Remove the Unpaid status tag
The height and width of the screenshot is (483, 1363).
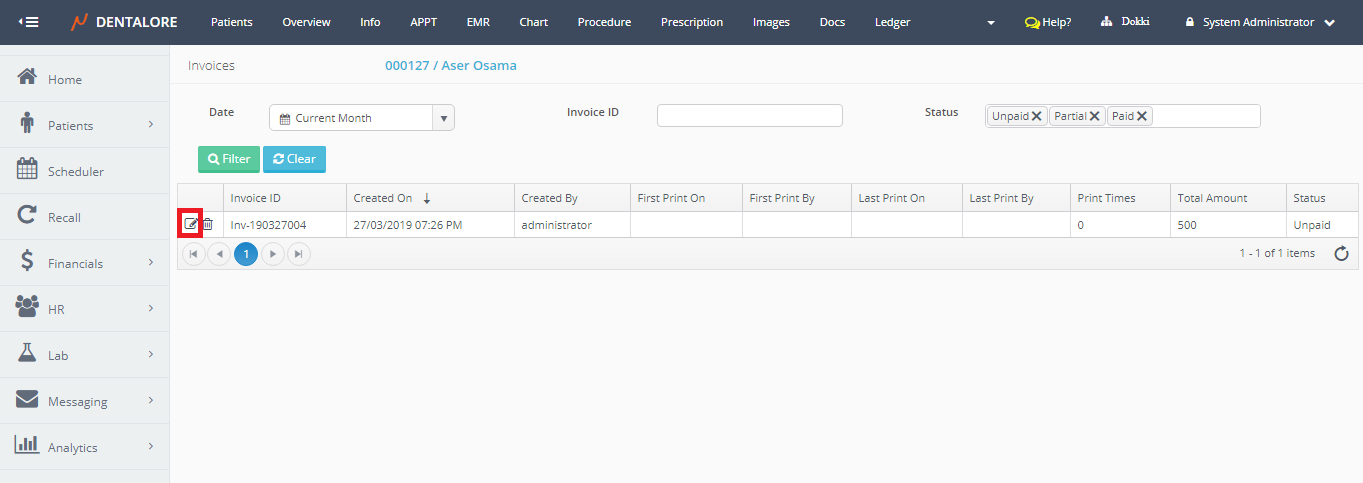tap(1037, 116)
